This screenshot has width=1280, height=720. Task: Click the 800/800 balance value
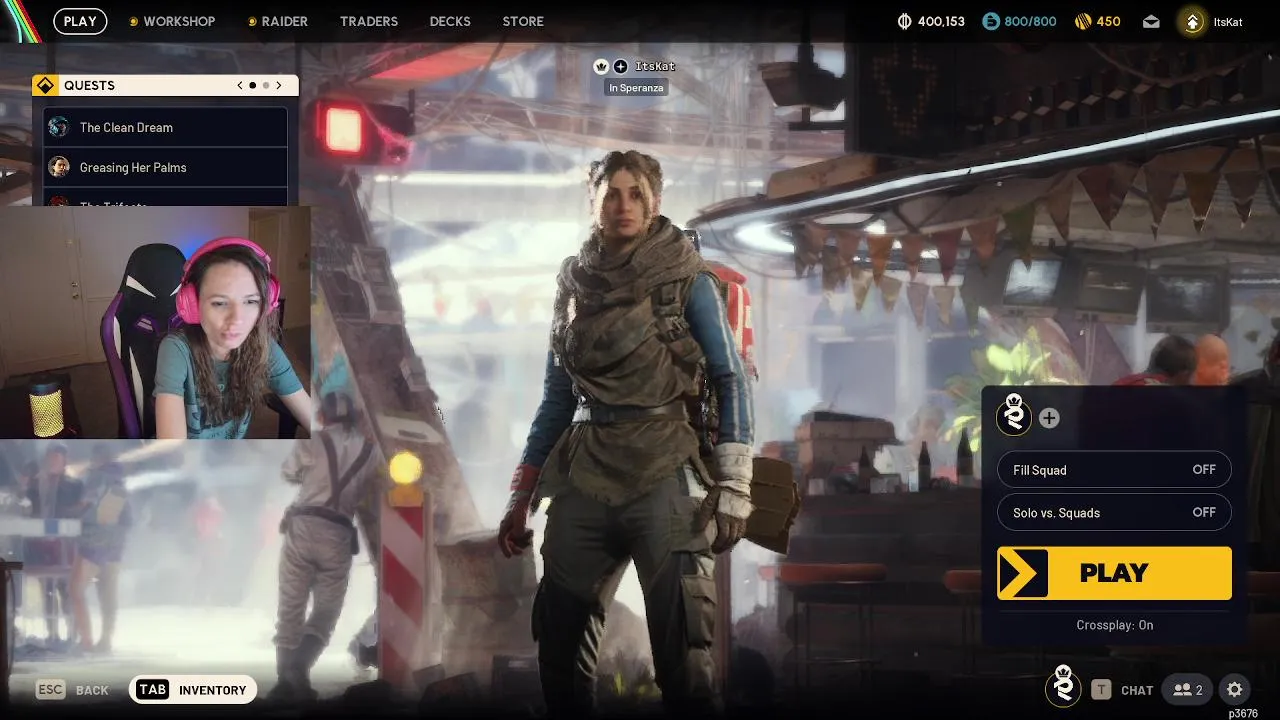click(1030, 21)
